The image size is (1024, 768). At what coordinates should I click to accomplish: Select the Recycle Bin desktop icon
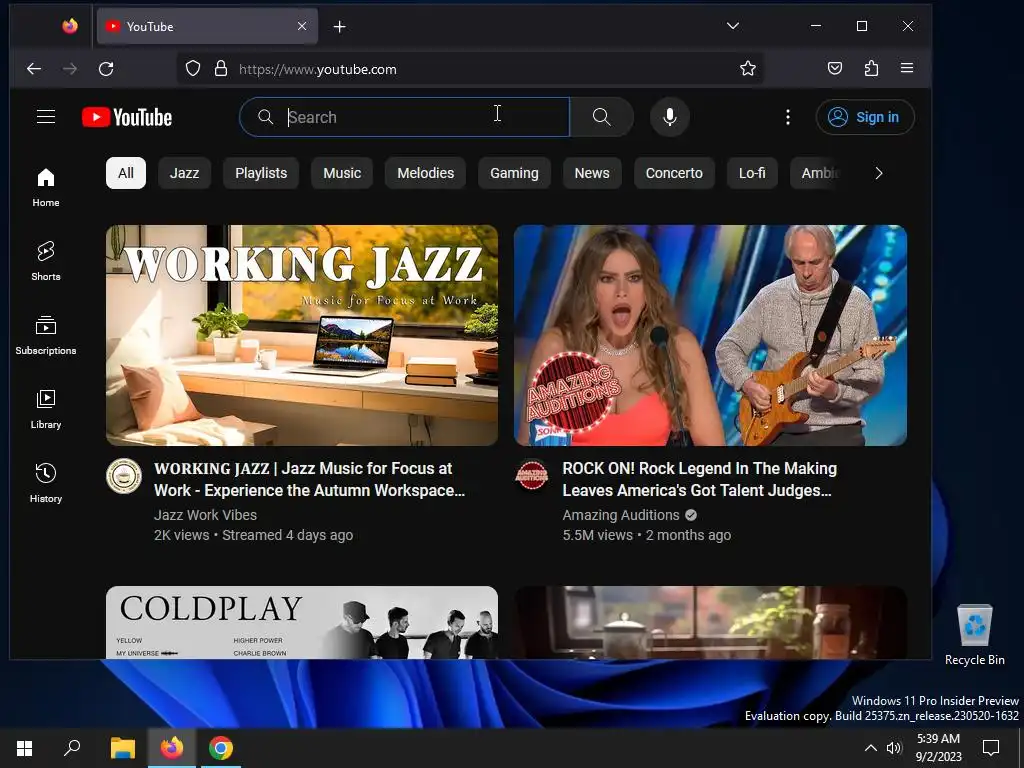tap(974, 635)
